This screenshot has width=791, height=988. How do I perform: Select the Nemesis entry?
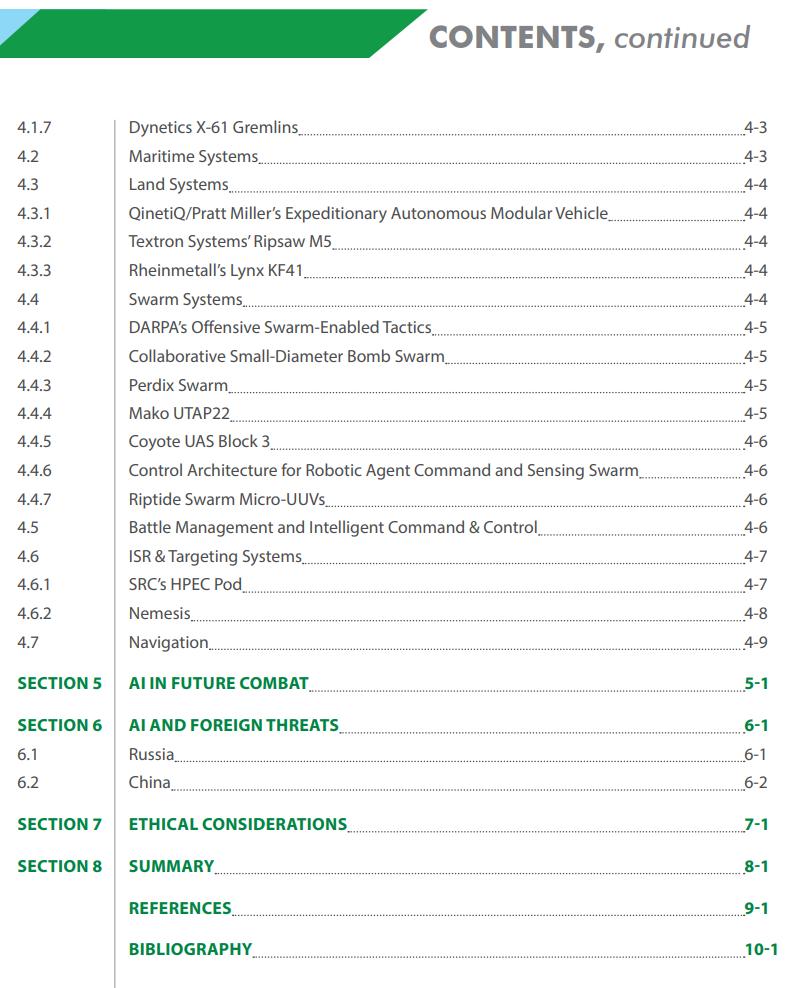click(x=159, y=614)
